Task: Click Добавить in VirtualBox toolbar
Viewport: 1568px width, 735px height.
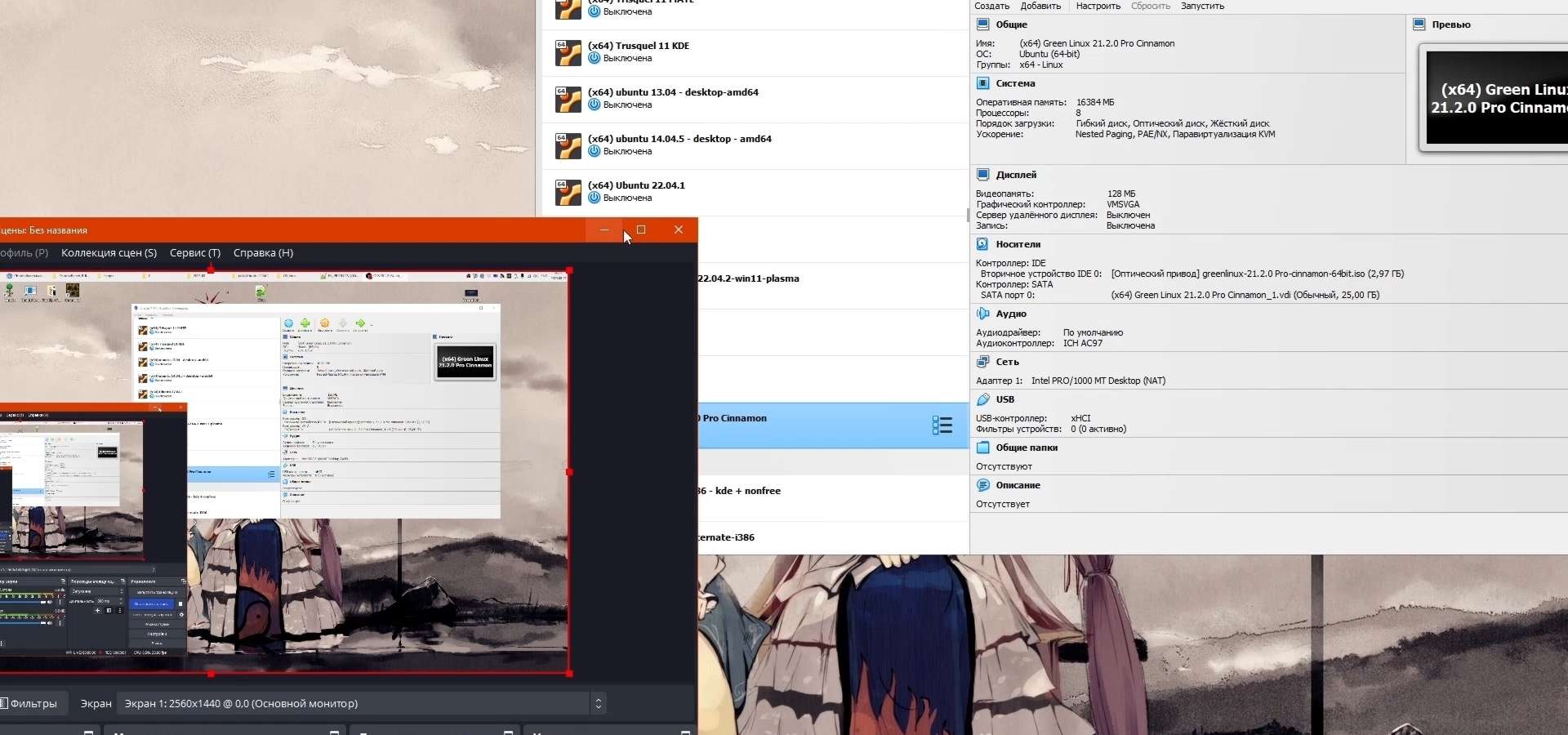Action: point(1041,6)
